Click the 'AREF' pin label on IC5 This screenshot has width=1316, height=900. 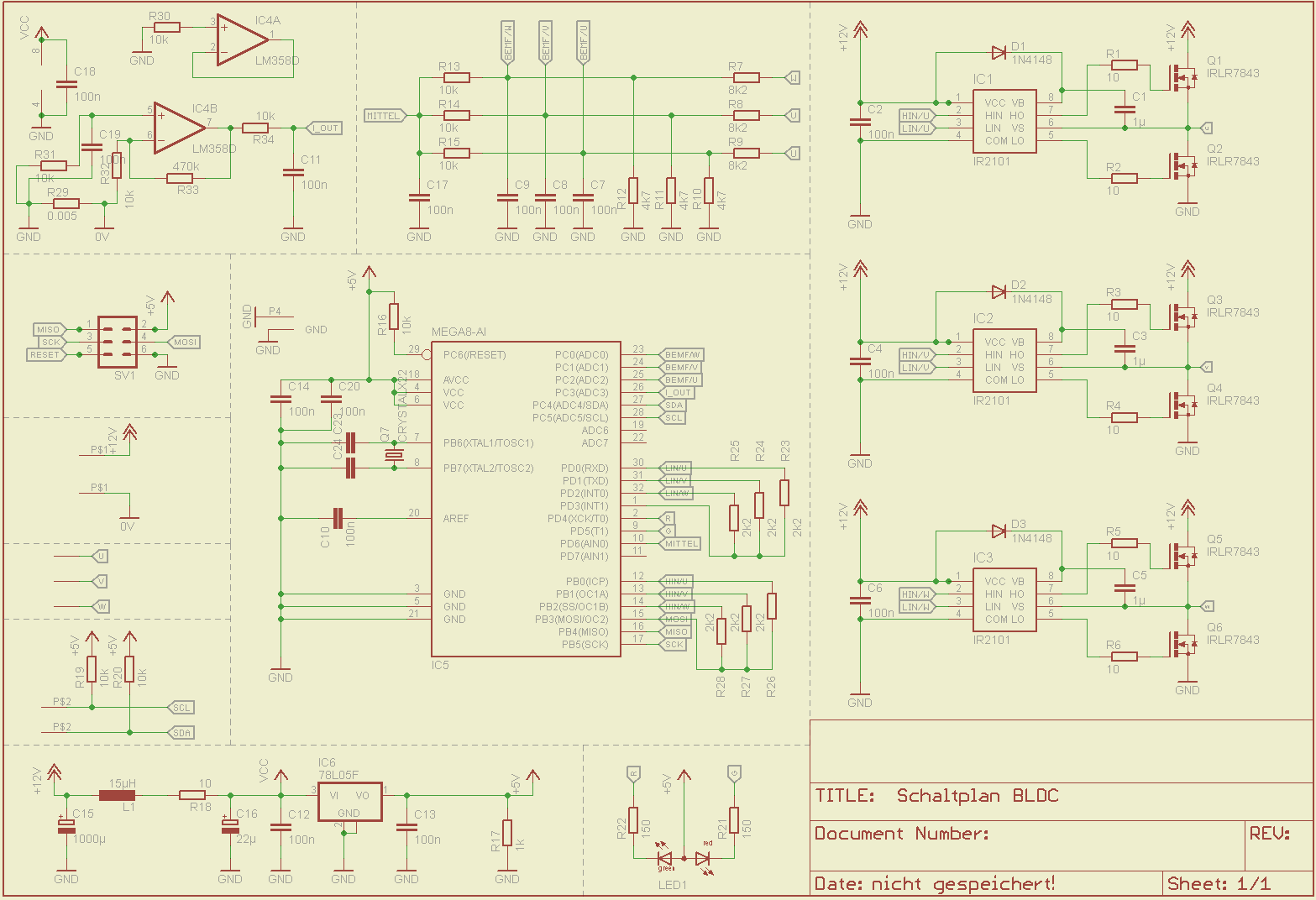click(456, 518)
